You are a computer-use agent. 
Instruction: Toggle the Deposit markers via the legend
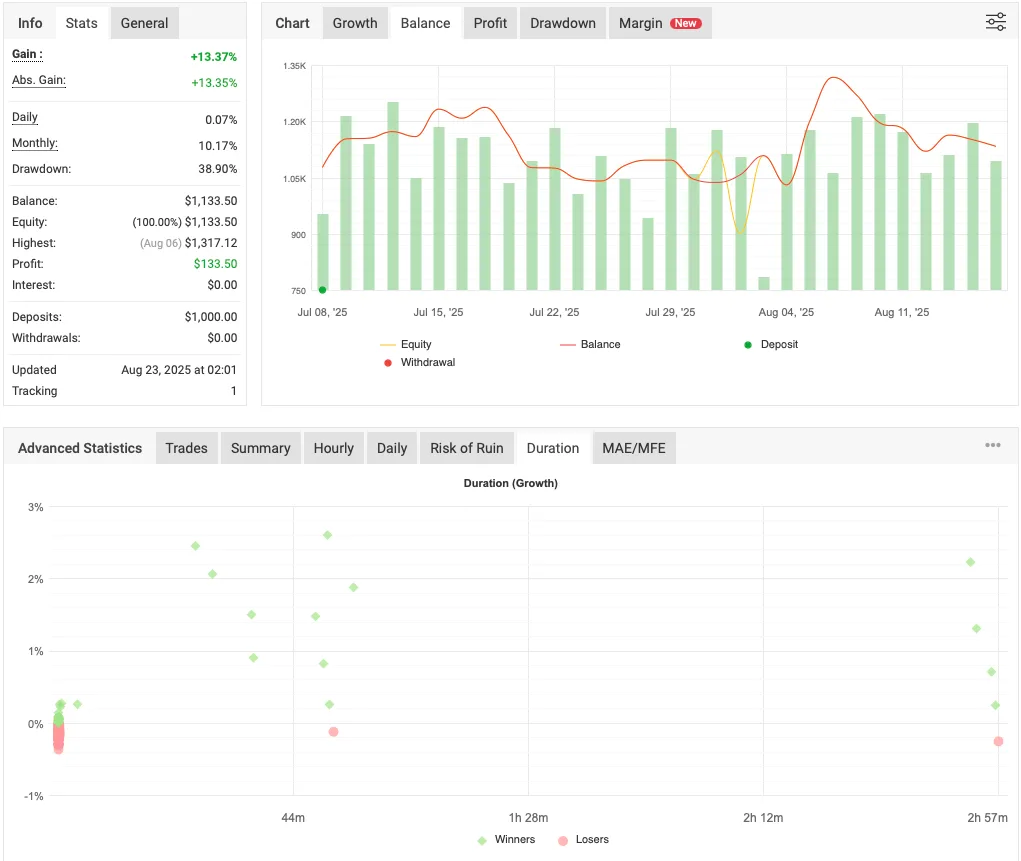(x=747, y=344)
